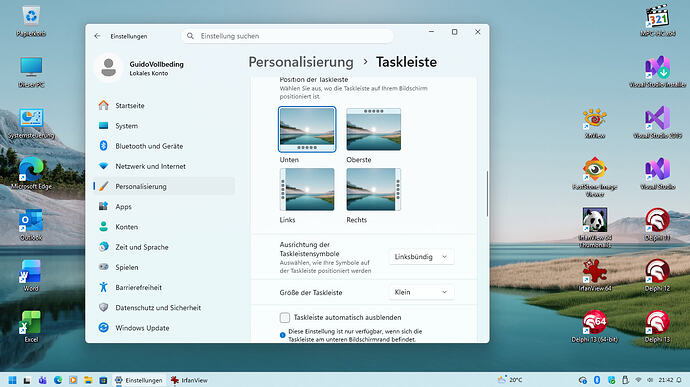Open Spielen settings category
Viewport: 690px width, 387px height.
164,268
